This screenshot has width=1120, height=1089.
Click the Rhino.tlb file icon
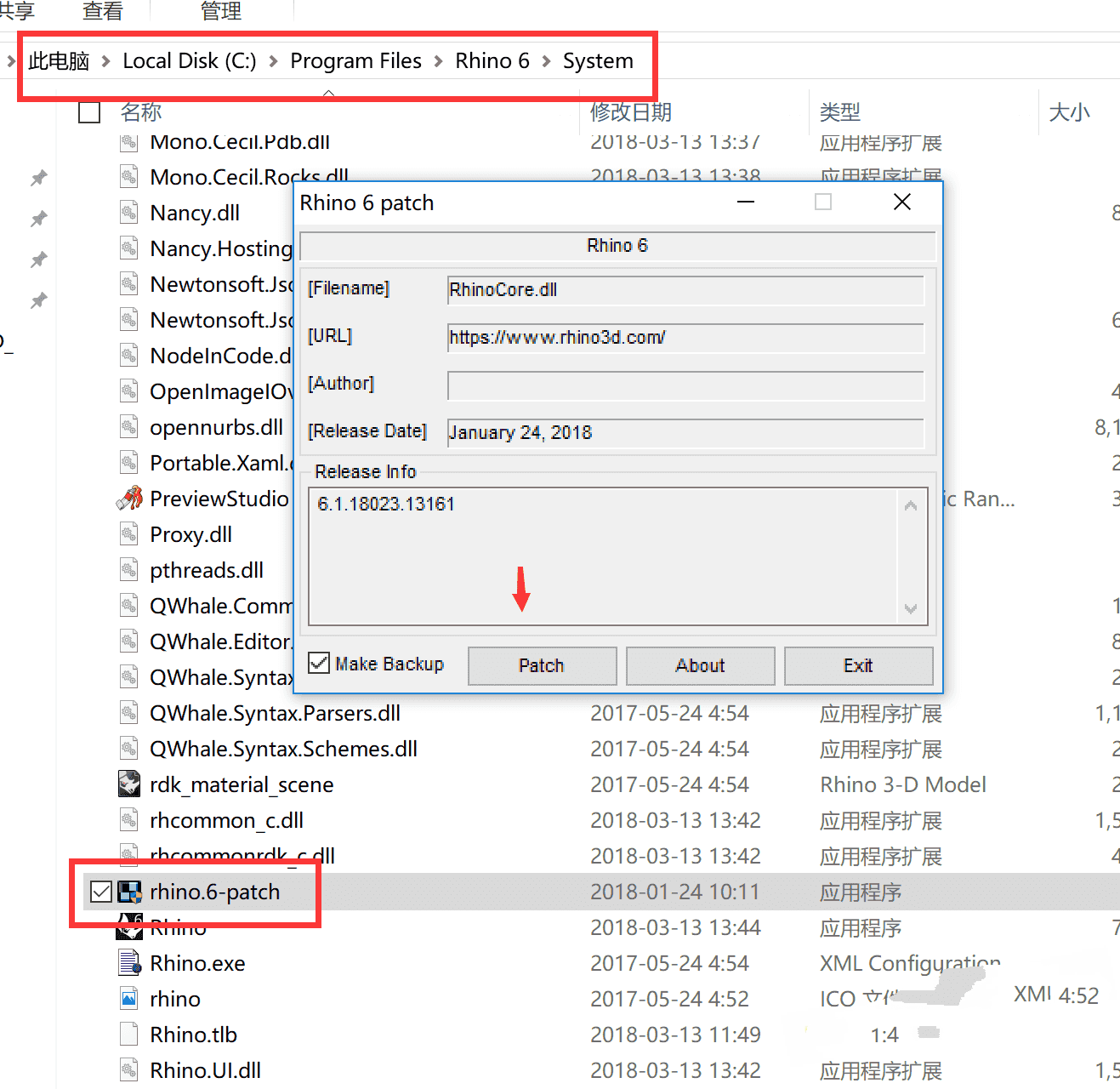129,1035
